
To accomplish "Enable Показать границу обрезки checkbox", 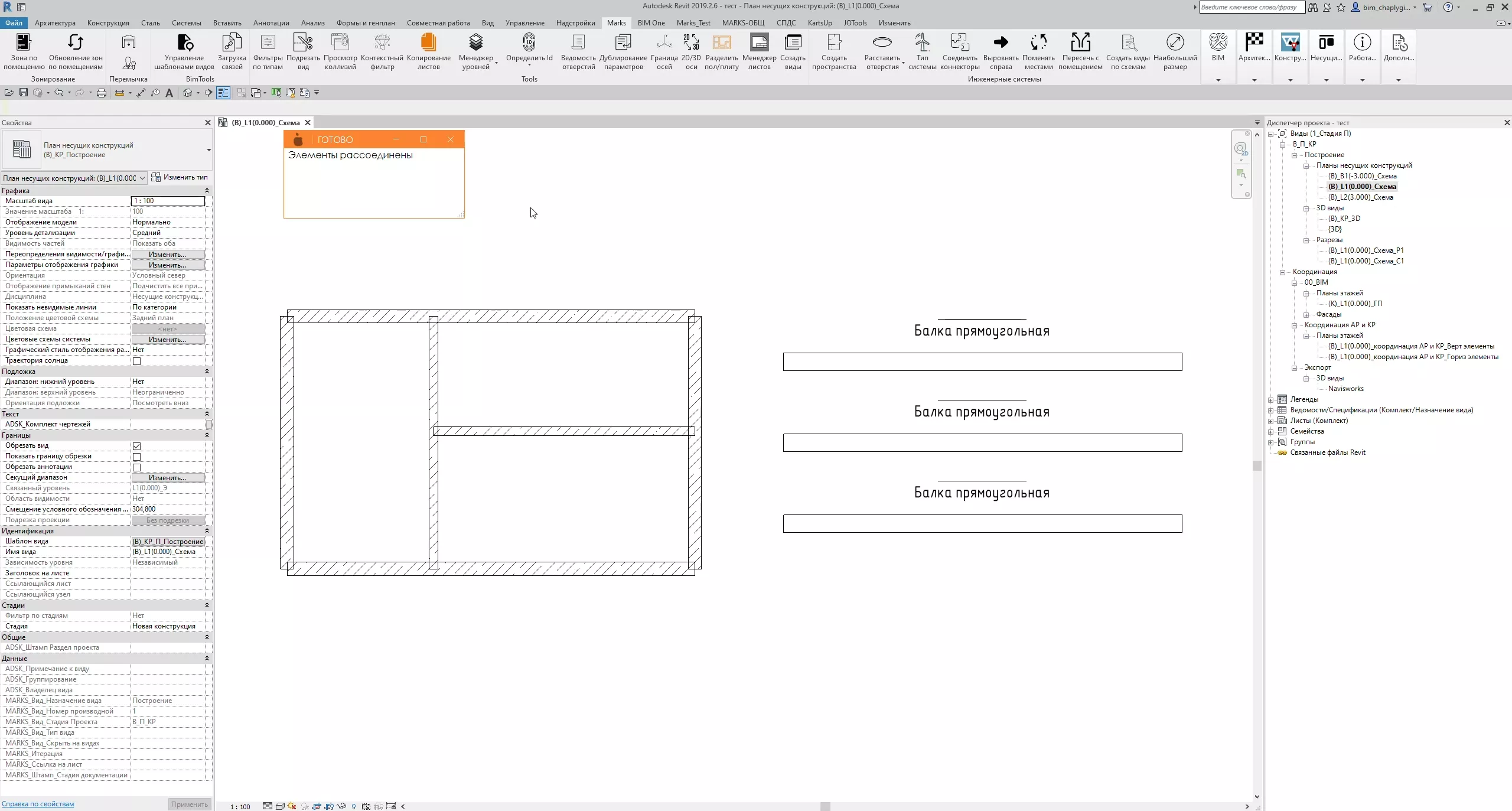I will tap(136, 457).
